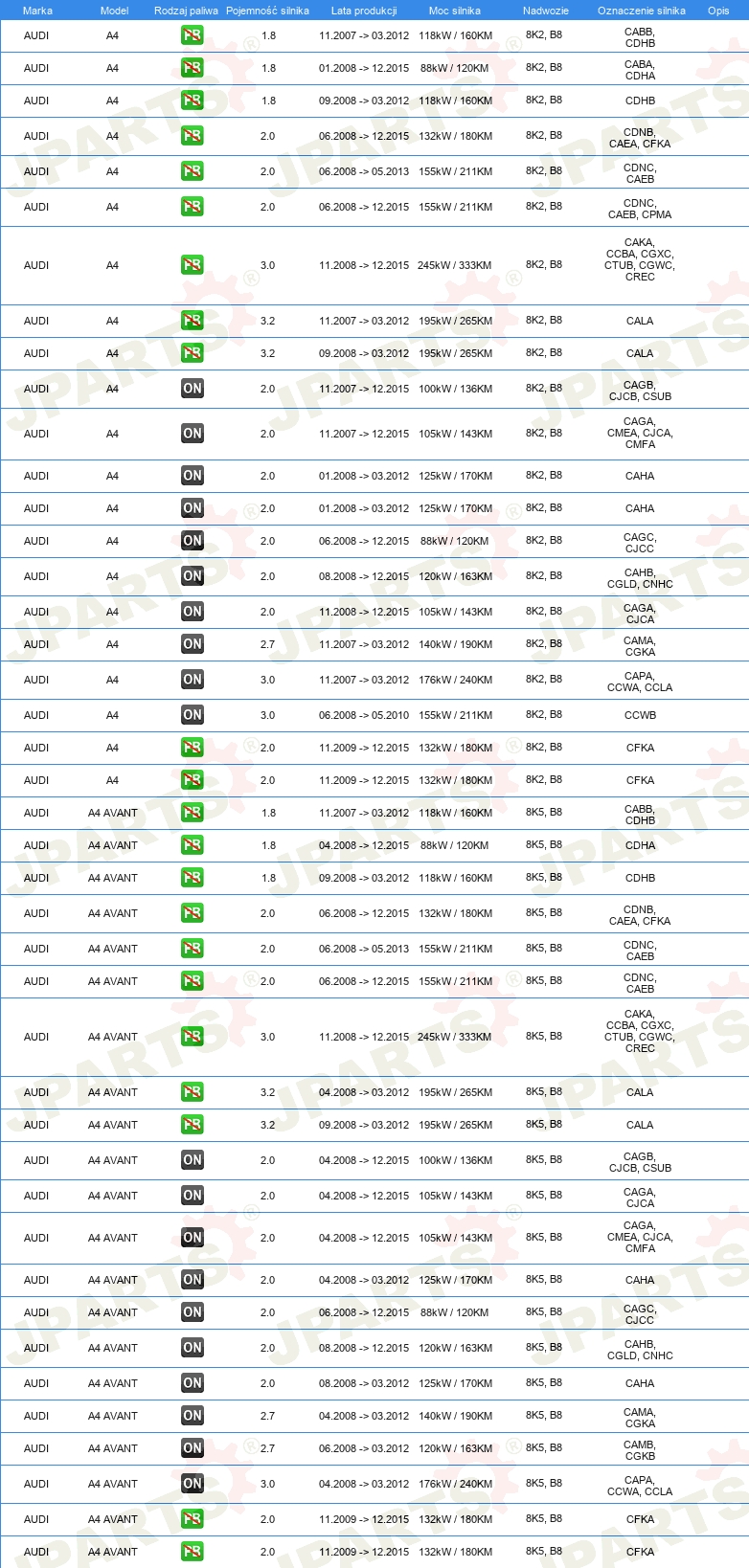
Task: Click the 01.2008 -> 12.2015 production years cell
Action: tap(364, 68)
